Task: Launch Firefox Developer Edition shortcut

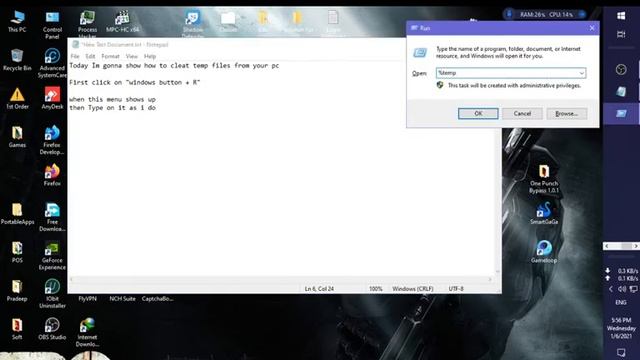Action: pyautogui.click(x=52, y=140)
